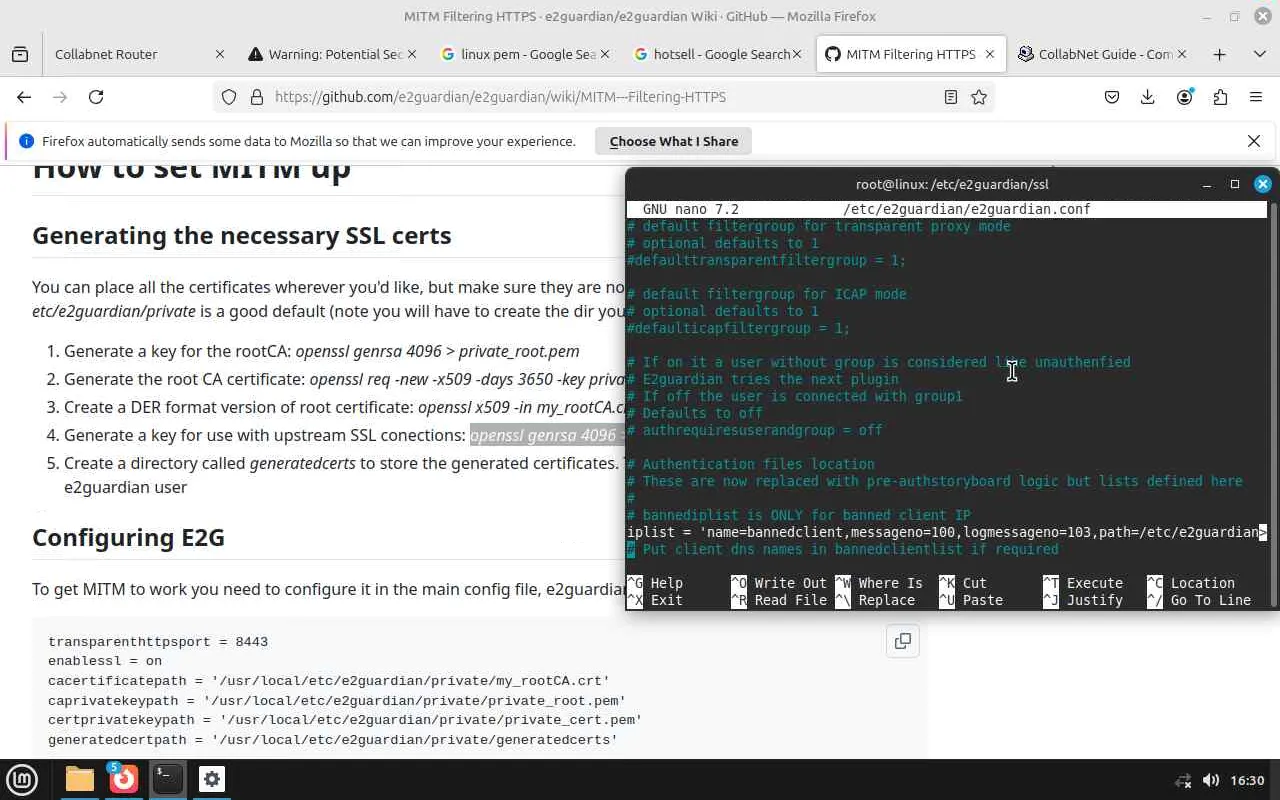Close the MITM Filtering HTTPS tab
The height and width of the screenshot is (800, 1280).
pos(990,54)
